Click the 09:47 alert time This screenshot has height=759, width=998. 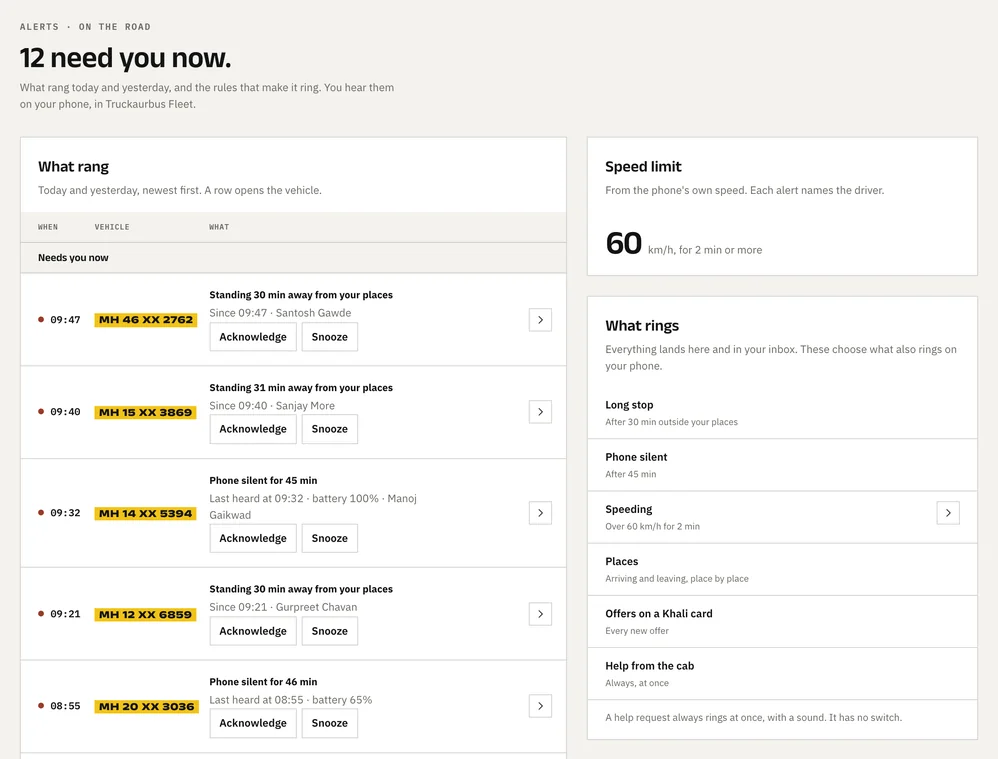pos(66,320)
